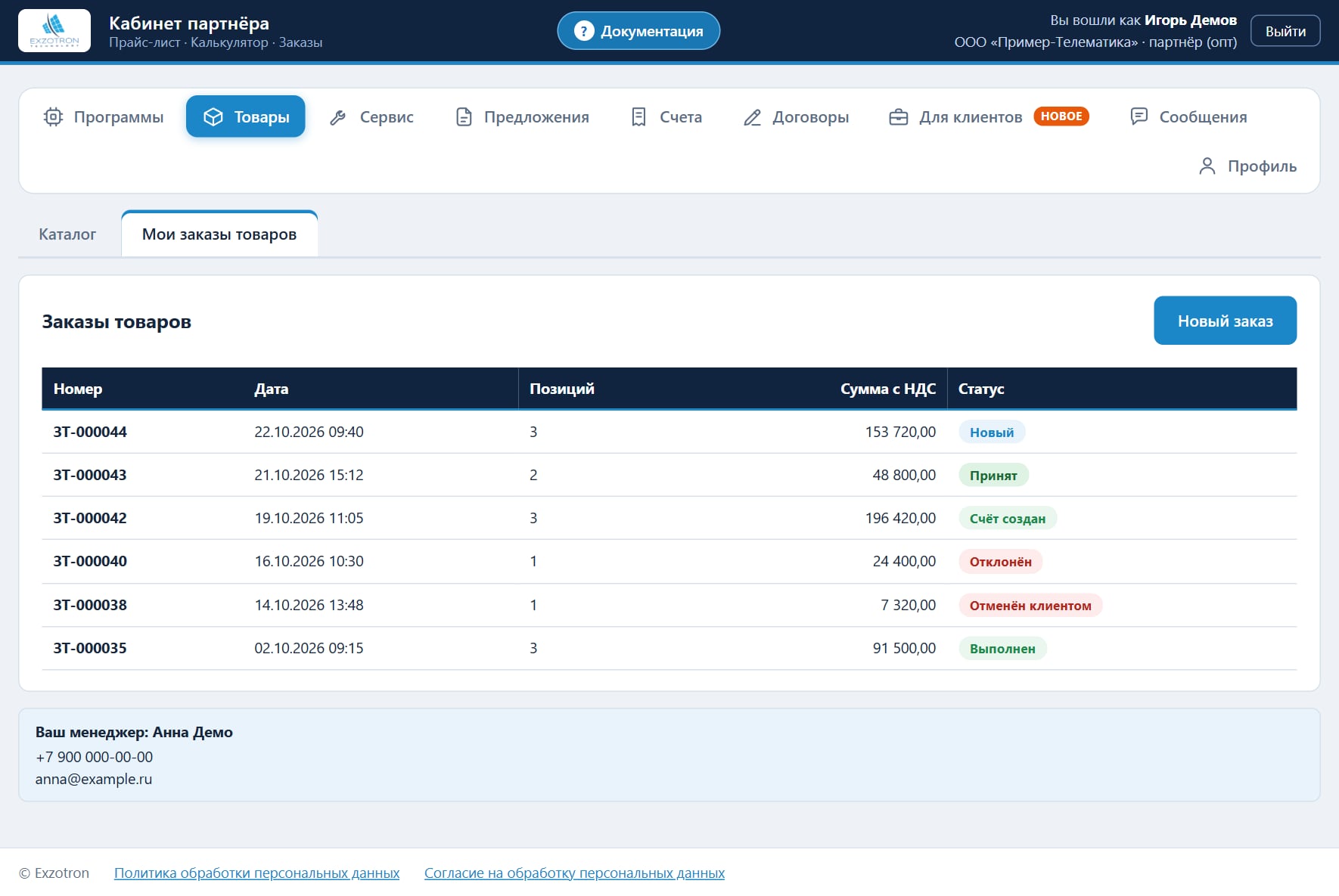Click the Сервис wrench icon
This screenshot has height=896, width=1339.
(x=338, y=117)
